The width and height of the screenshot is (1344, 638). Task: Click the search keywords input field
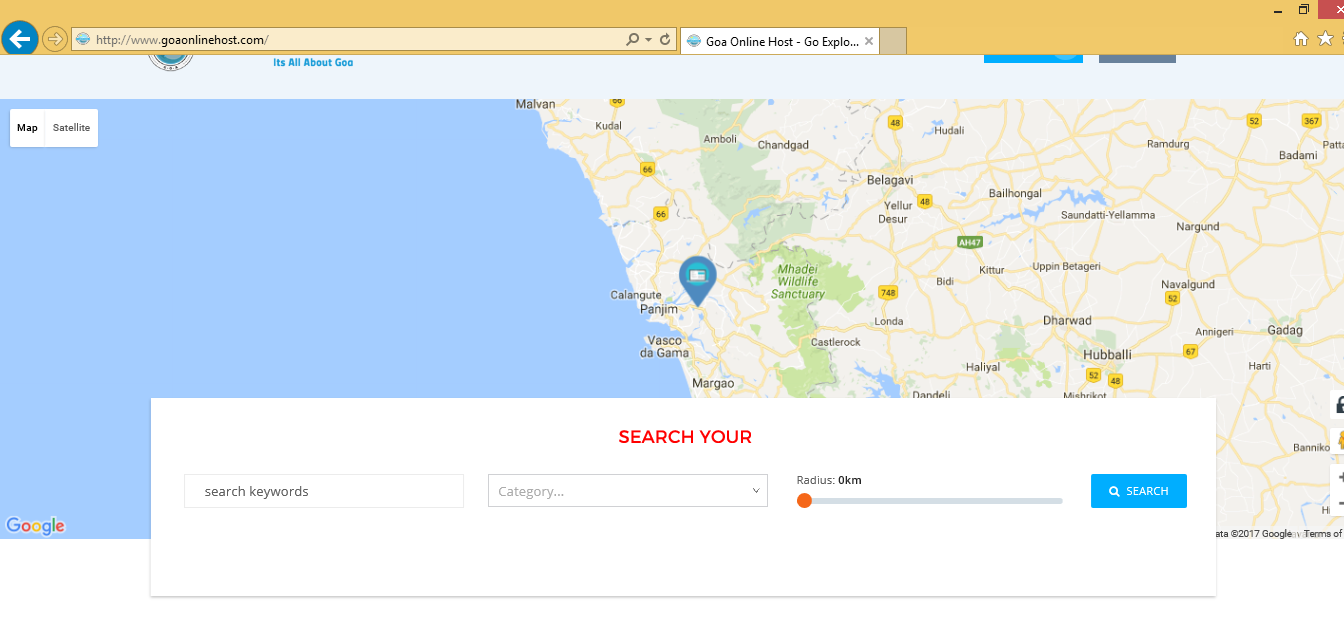324,491
